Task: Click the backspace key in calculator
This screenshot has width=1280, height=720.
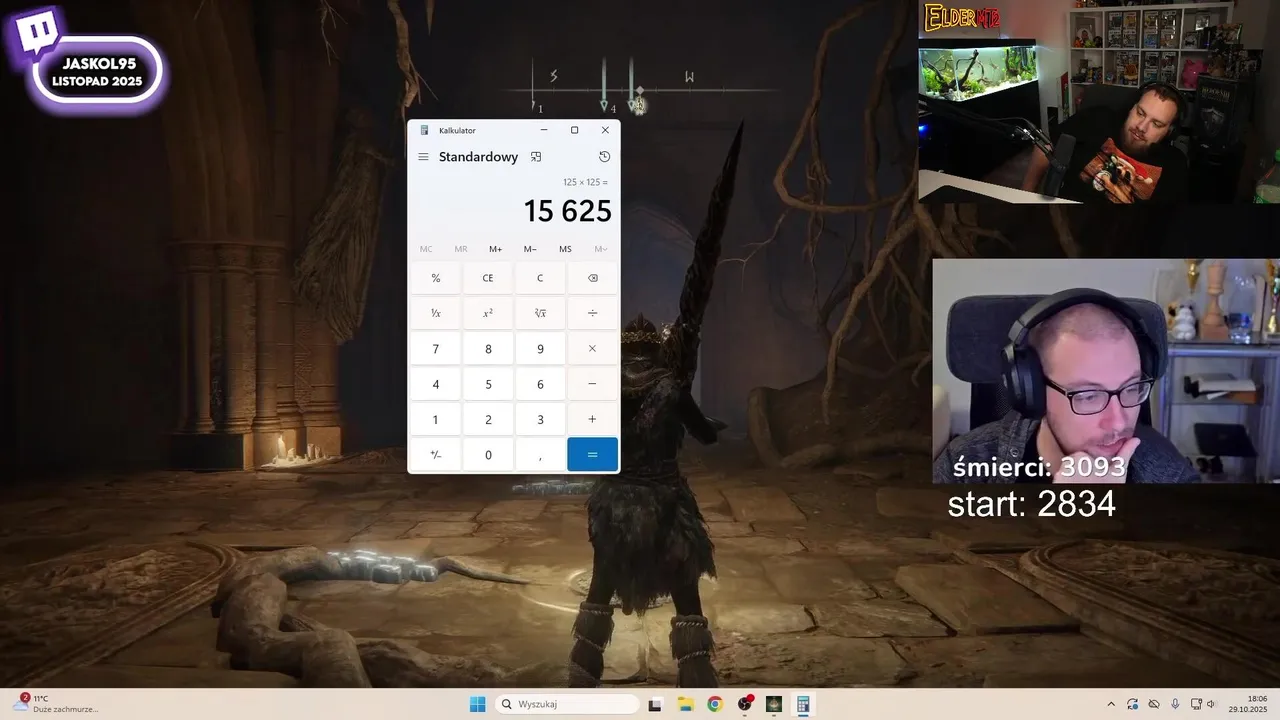Action: click(592, 278)
